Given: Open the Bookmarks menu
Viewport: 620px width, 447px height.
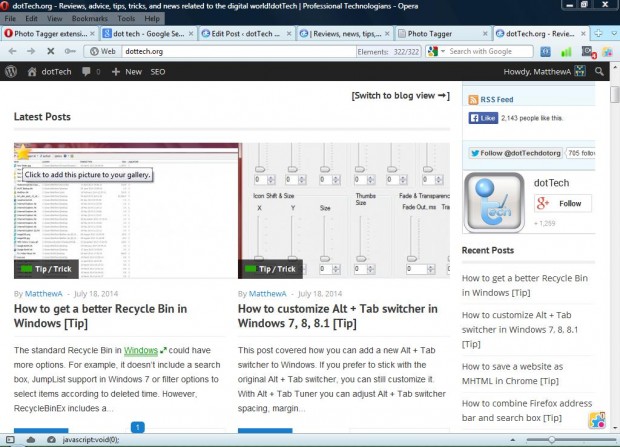Looking at the screenshot, I should pos(90,19).
